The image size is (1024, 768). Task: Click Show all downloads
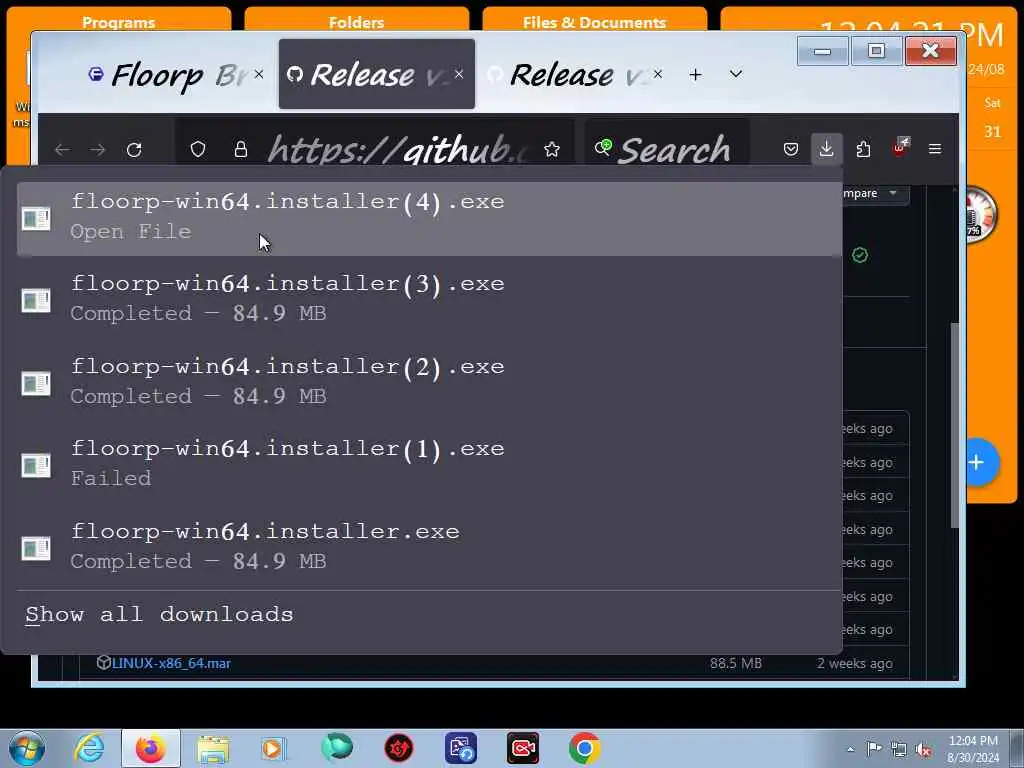(x=159, y=615)
